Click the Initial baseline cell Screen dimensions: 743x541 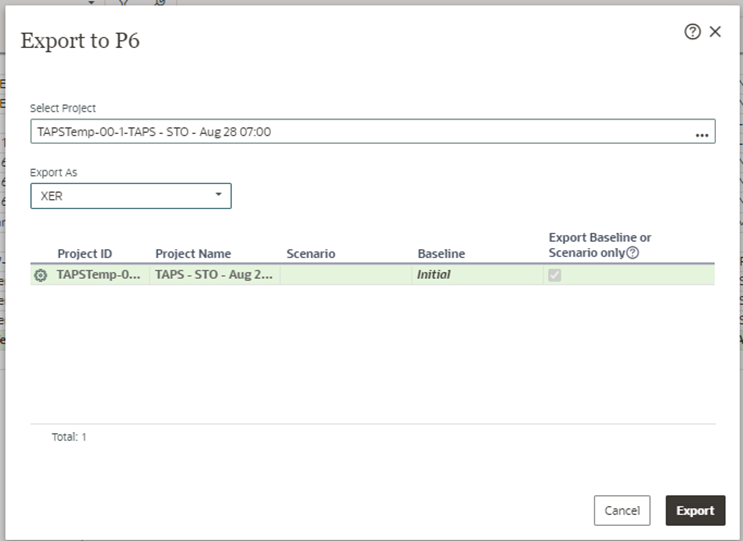tap(434, 275)
